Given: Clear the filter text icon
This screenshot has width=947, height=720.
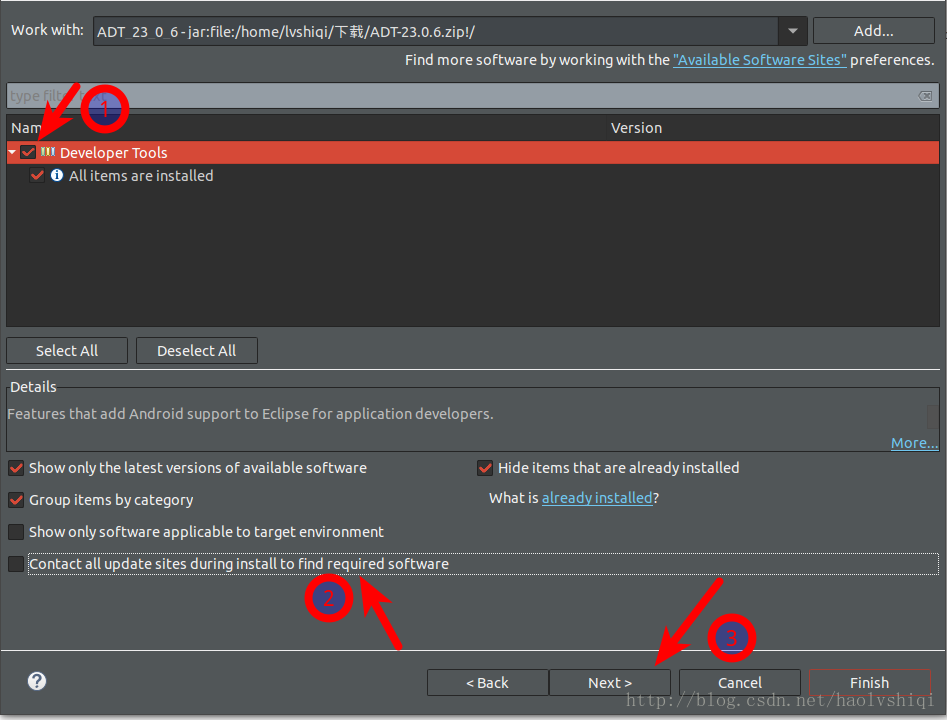Looking at the screenshot, I should (x=925, y=96).
